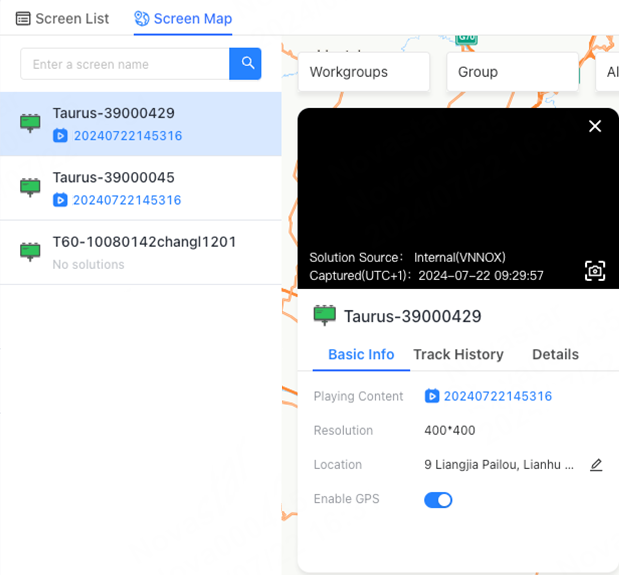619x575 pixels.
Task: Click green screen icon in popup header
Action: coord(325,315)
